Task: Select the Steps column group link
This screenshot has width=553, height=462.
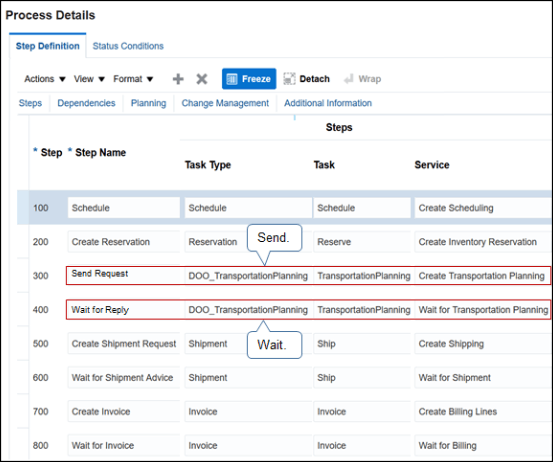Action: (30, 103)
